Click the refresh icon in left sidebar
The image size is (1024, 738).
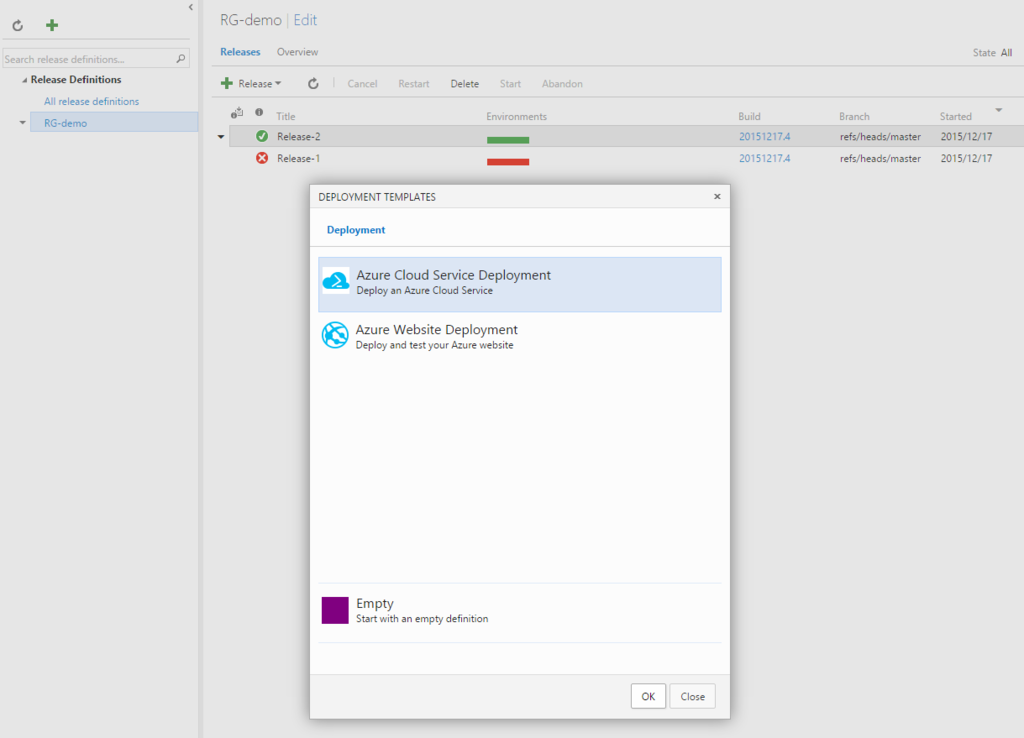(x=18, y=25)
